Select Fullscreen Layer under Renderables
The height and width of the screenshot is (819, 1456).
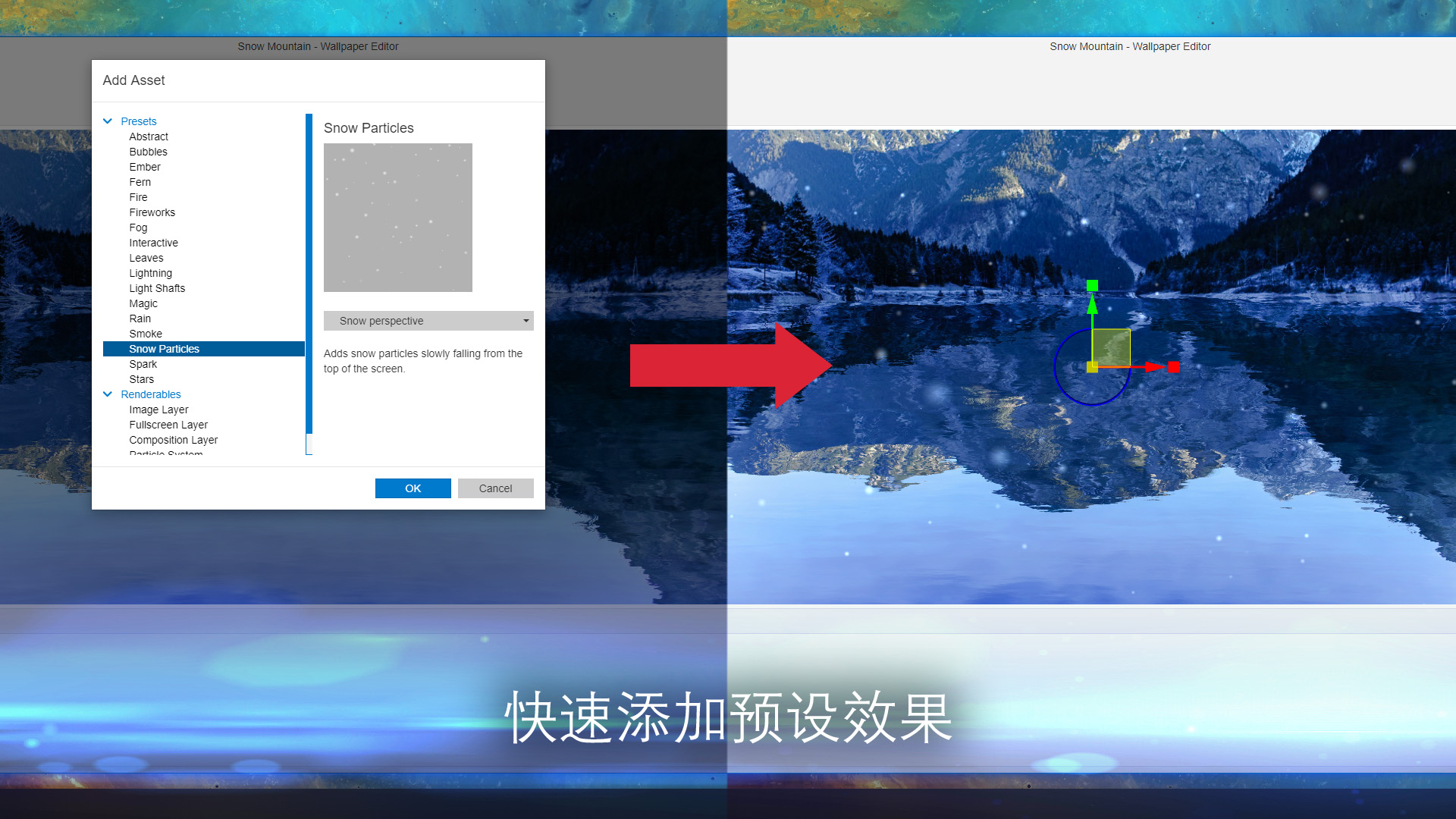coord(169,424)
